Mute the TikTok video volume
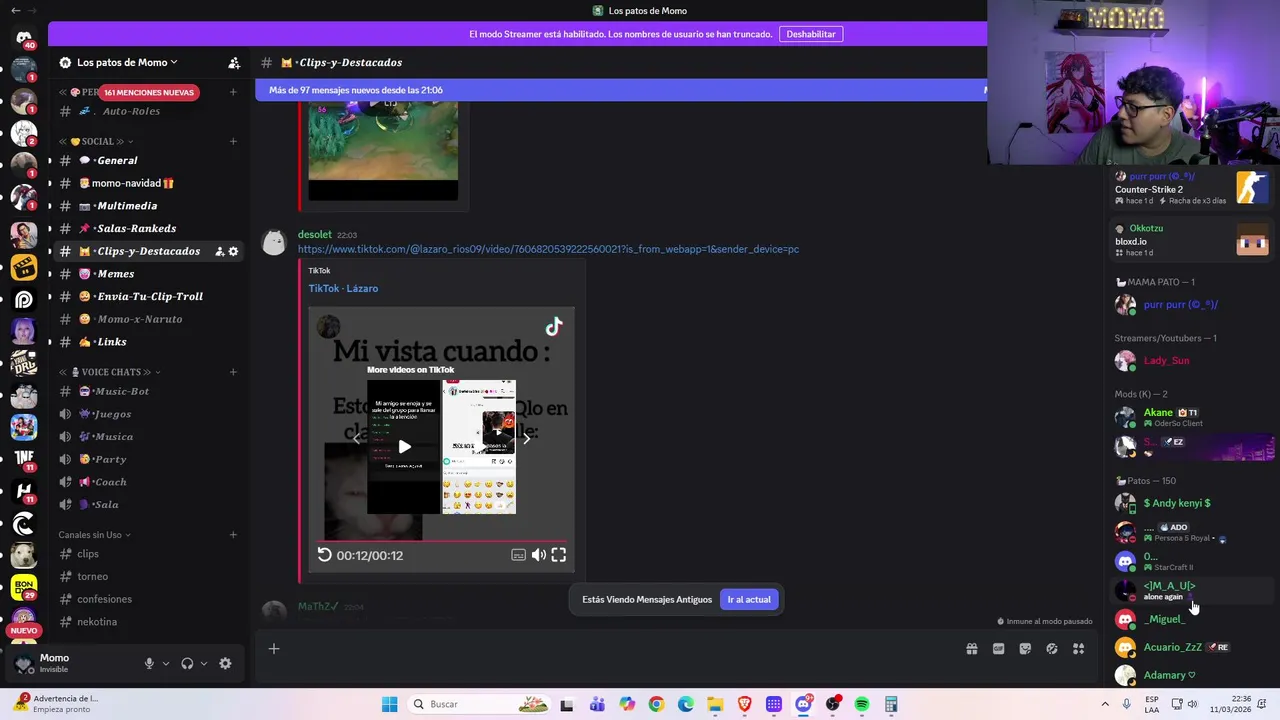1280x720 pixels. (539, 555)
